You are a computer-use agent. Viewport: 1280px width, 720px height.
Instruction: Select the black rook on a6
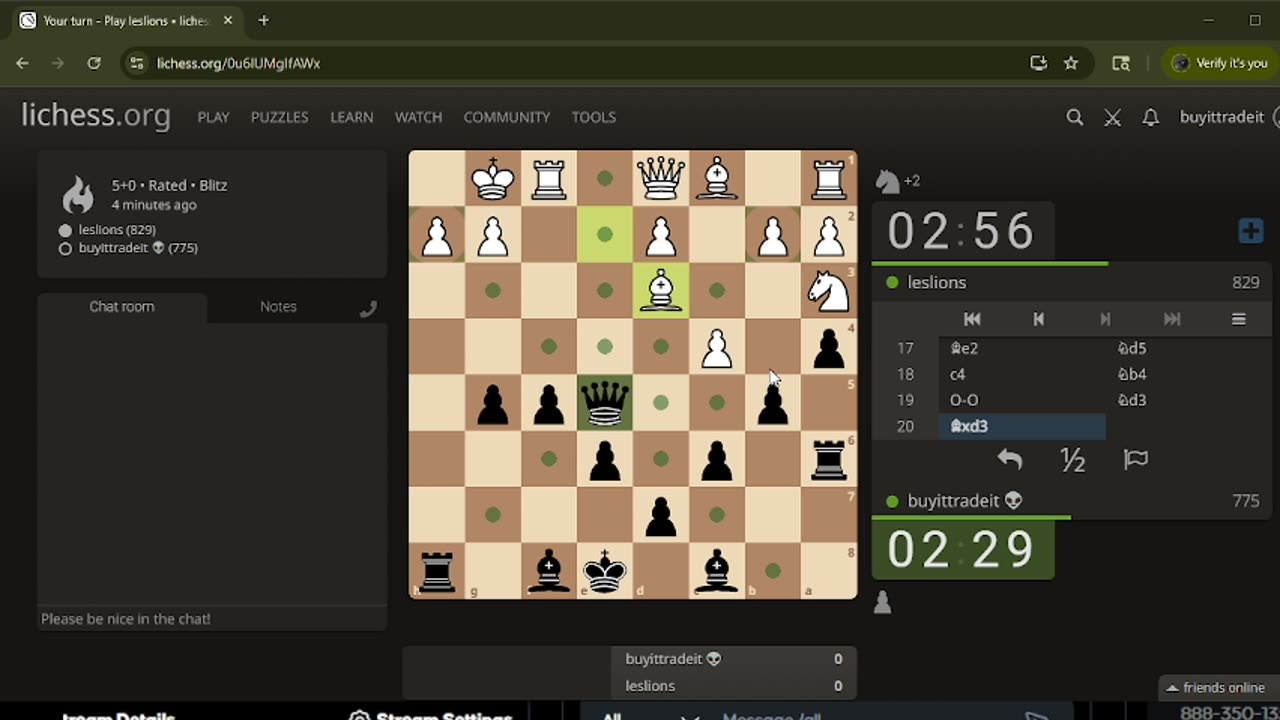829,459
